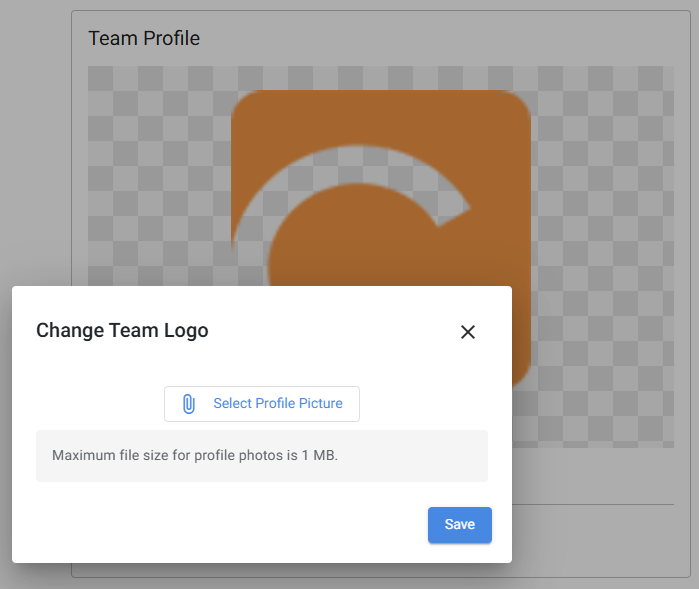Close the Change Team Logo dialog
Image resolution: width=699 pixels, height=589 pixels.
[x=468, y=332]
